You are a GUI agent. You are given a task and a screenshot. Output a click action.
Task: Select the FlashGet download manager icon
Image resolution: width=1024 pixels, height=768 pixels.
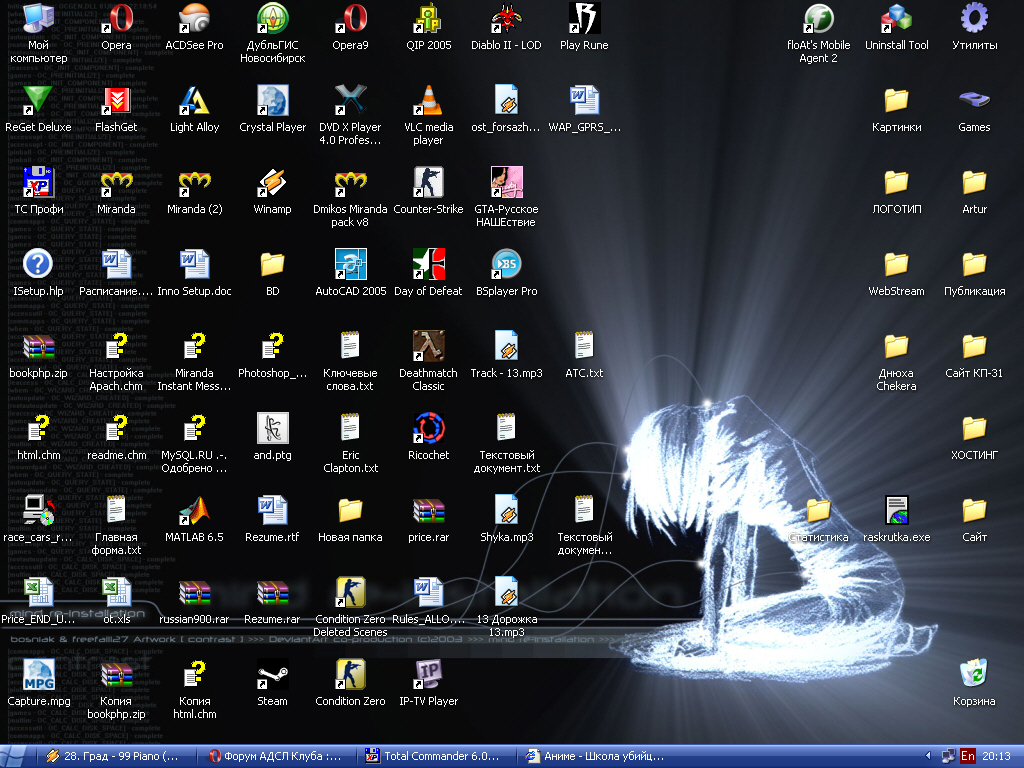[116, 100]
